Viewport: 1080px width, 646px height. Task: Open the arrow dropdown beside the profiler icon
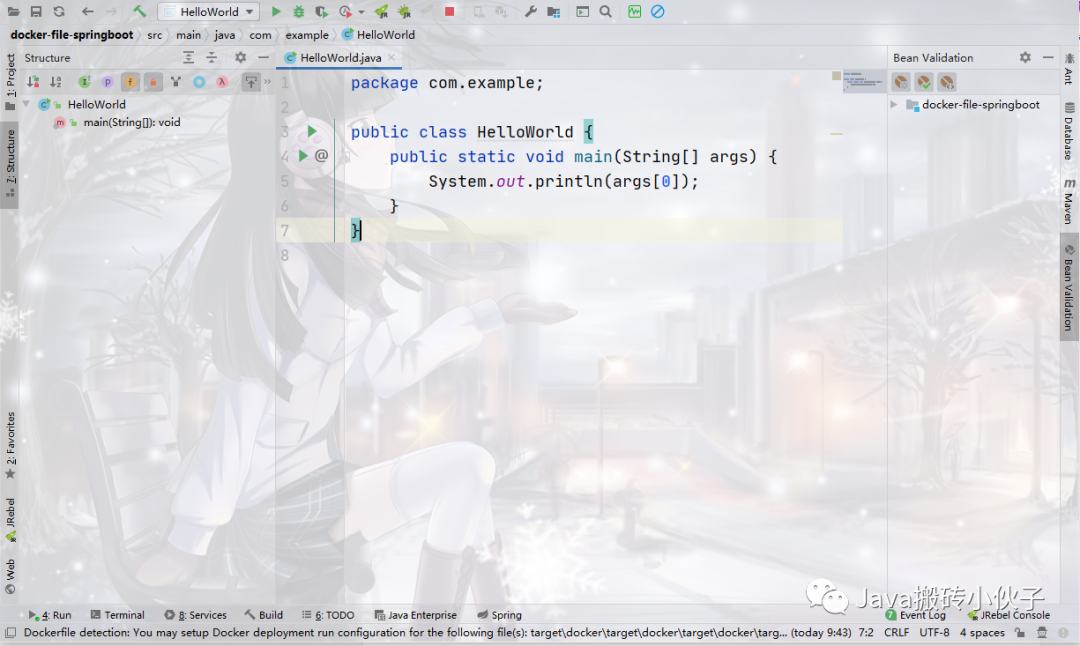361,12
